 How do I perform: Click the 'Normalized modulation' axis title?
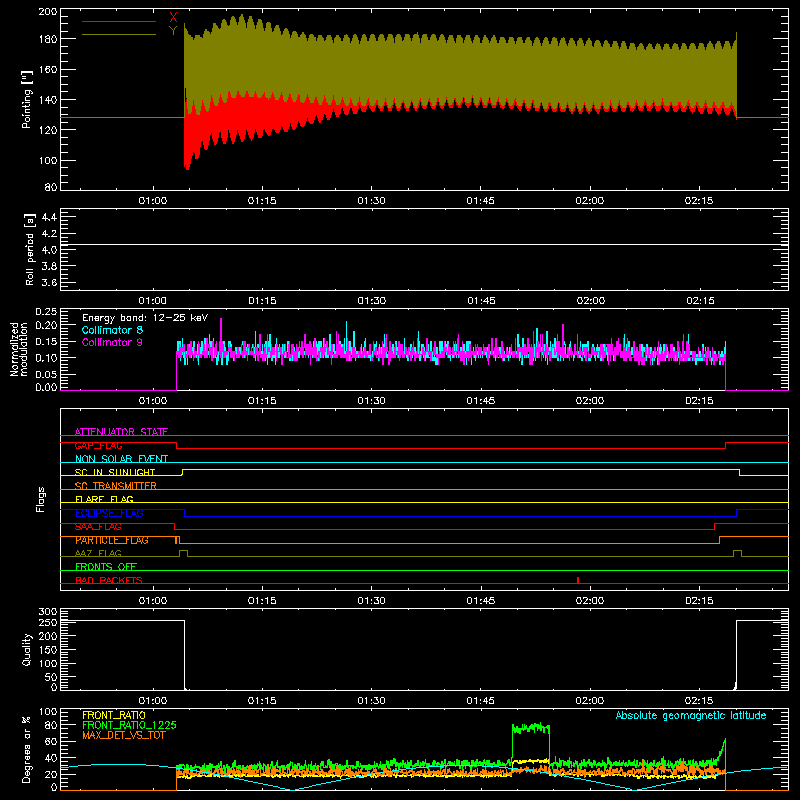tap(19, 349)
